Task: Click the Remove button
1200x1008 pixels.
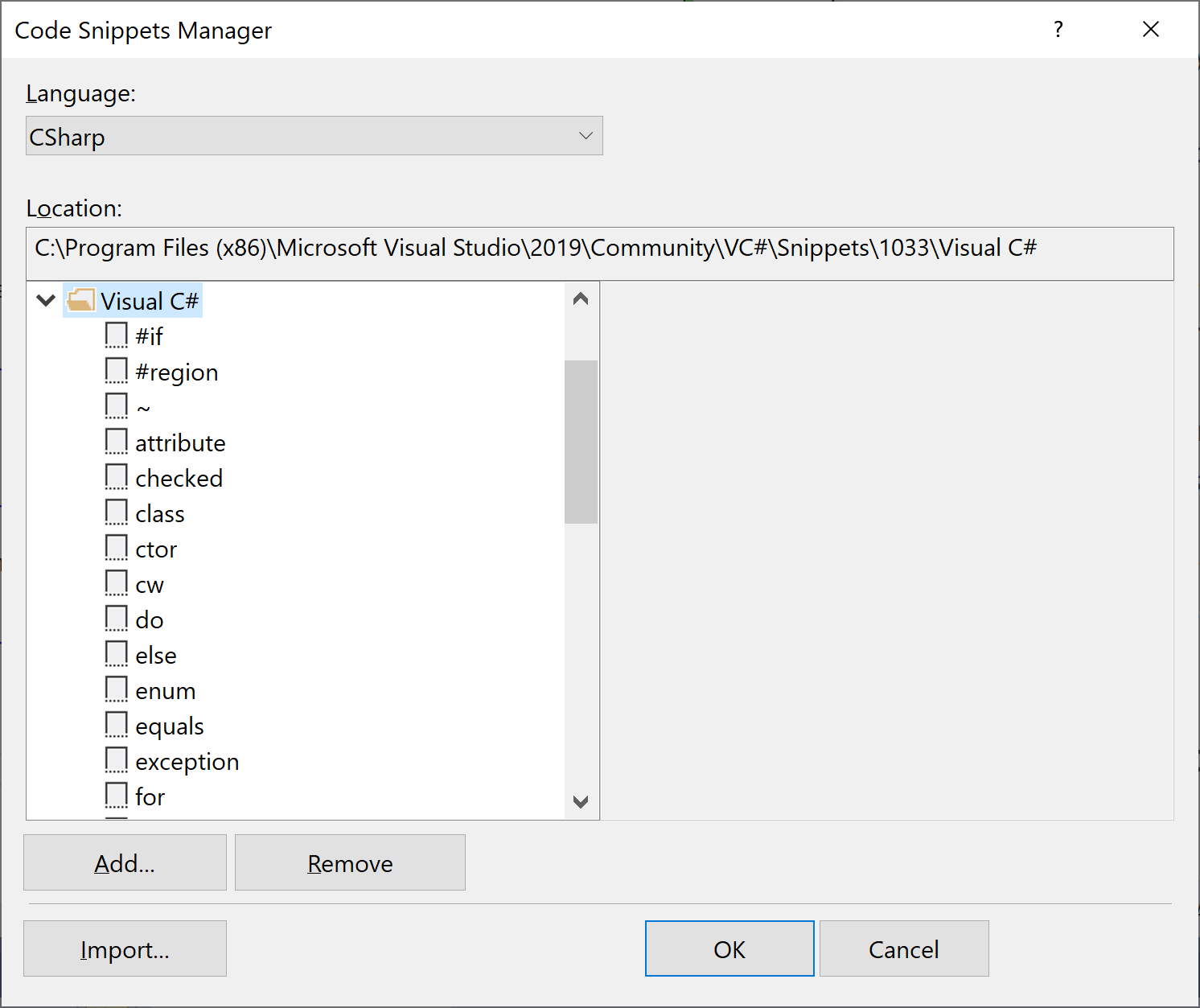Action: click(x=350, y=862)
